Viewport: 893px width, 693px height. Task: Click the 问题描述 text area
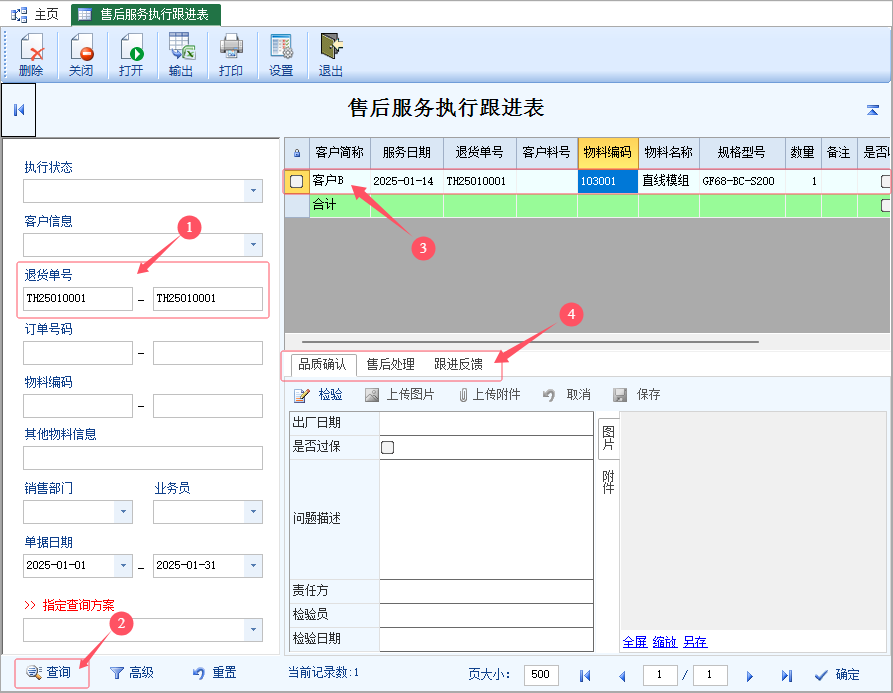[486, 520]
